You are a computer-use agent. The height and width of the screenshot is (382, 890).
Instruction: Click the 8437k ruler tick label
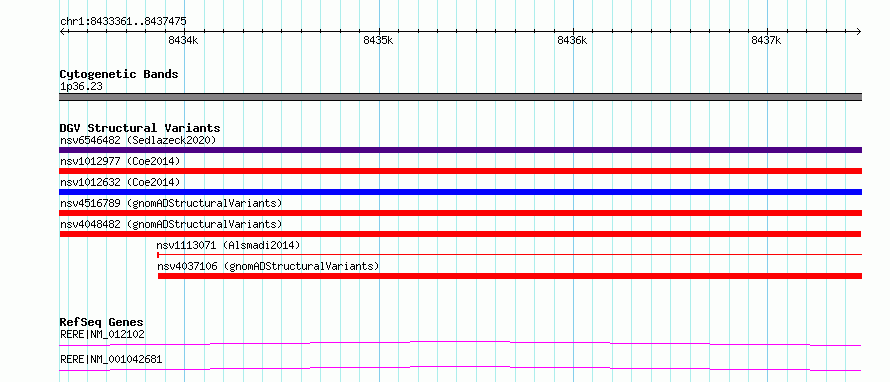pyautogui.click(x=766, y=40)
